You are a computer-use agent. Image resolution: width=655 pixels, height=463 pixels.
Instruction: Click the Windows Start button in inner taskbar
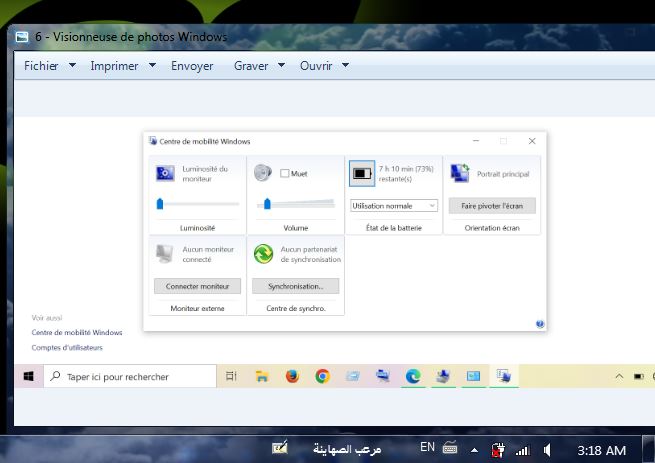point(28,377)
